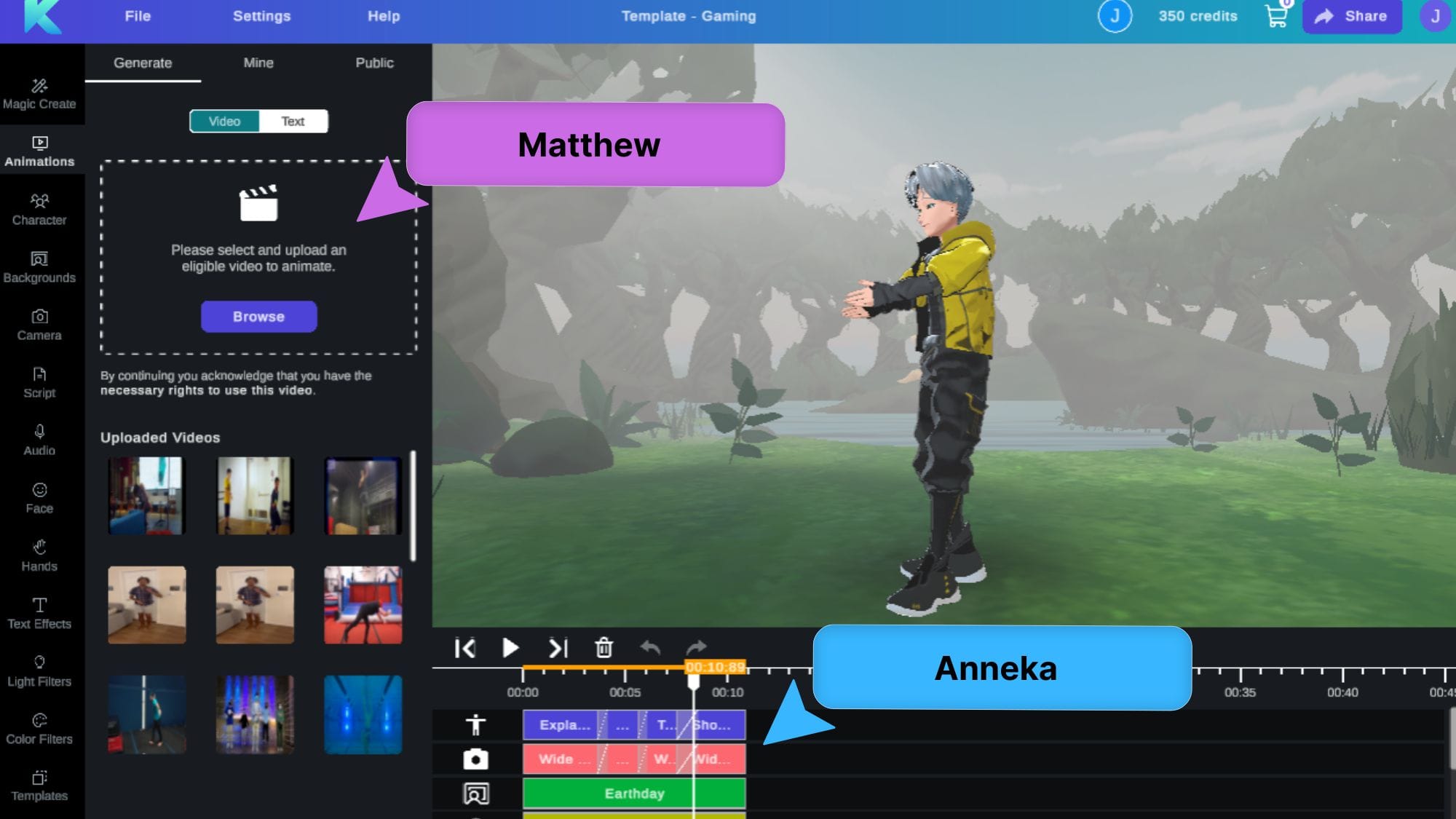
Task: Click the Backgrounds panel icon
Action: (39, 265)
